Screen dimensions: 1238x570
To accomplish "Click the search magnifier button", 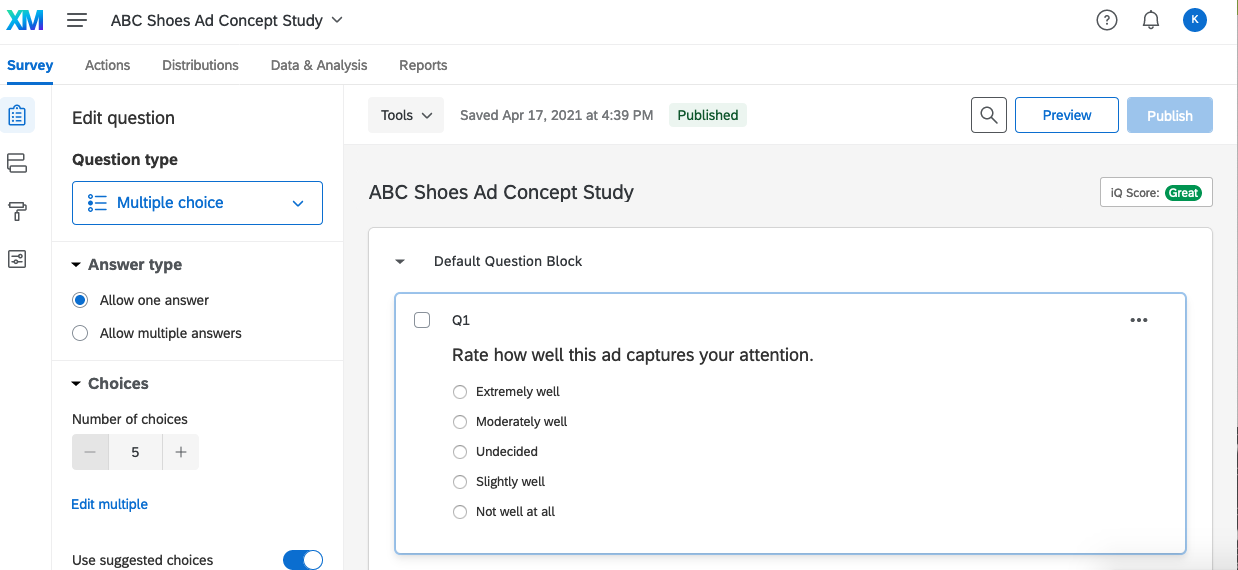I will coord(988,115).
